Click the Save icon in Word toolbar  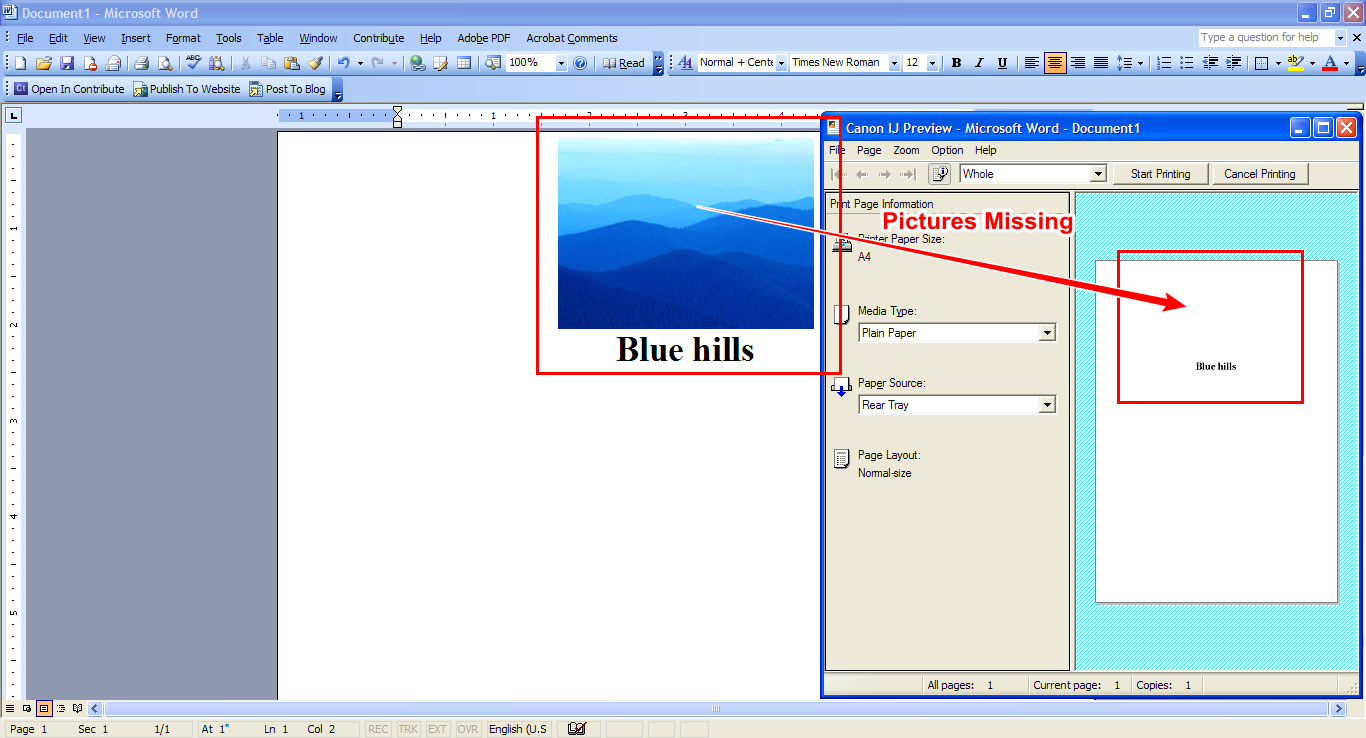tap(67, 63)
